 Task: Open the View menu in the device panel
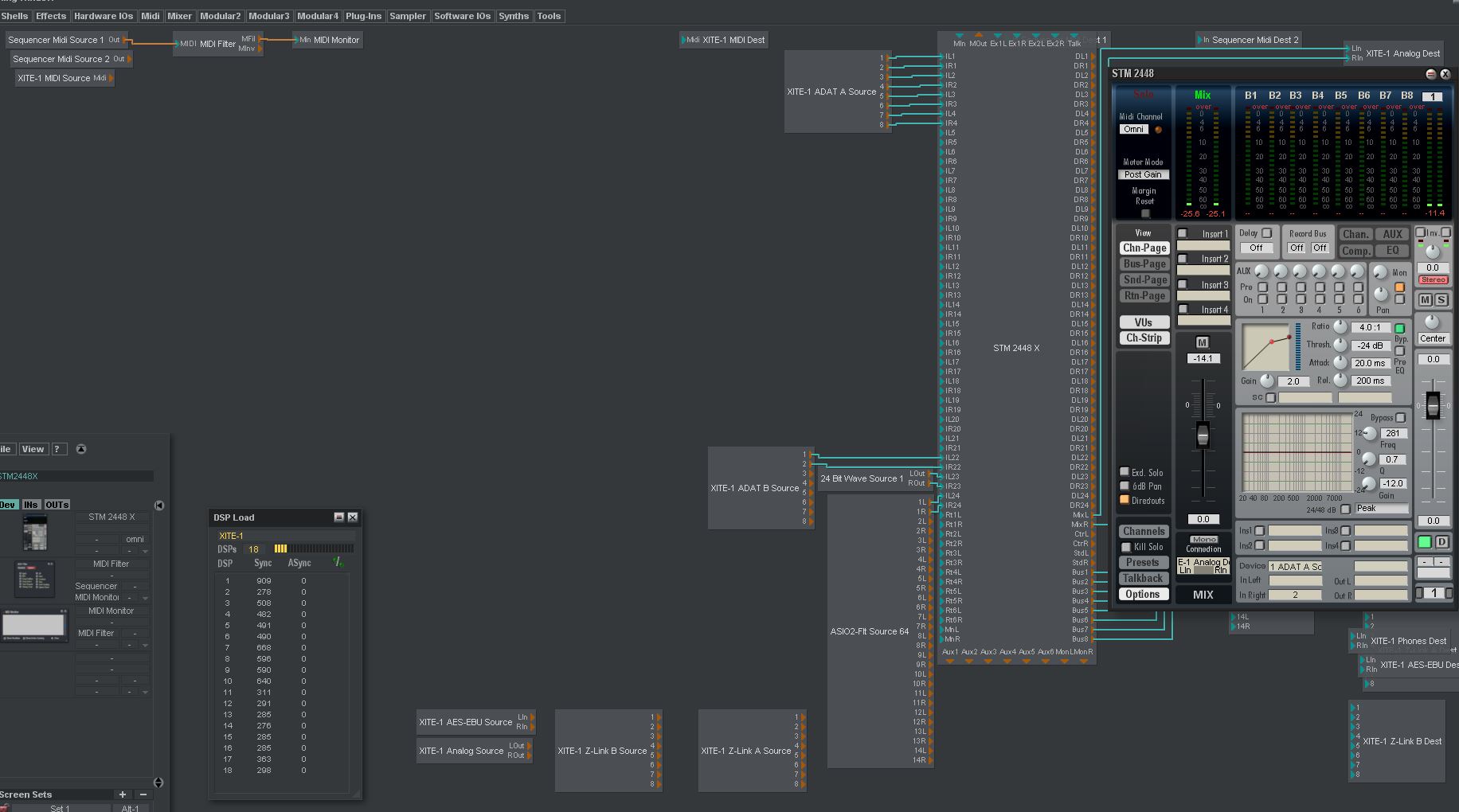[x=33, y=449]
